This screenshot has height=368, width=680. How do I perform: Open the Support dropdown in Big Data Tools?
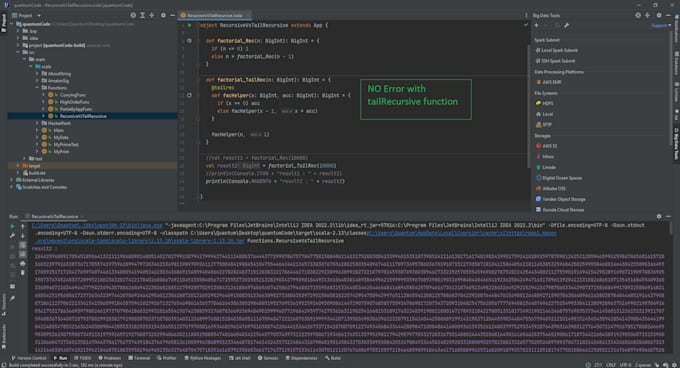click(x=661, y=26)
